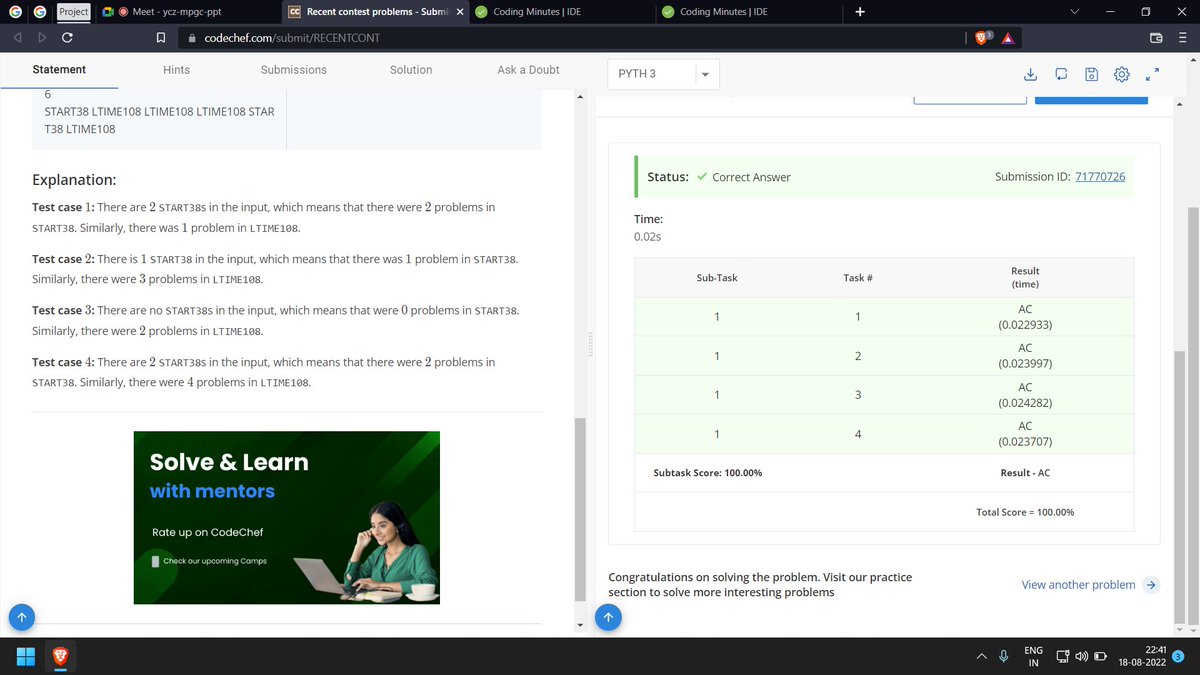Click the panel divider drag handle
The height and width of the screenshot is (675, 1200).
tap(591, 345)
